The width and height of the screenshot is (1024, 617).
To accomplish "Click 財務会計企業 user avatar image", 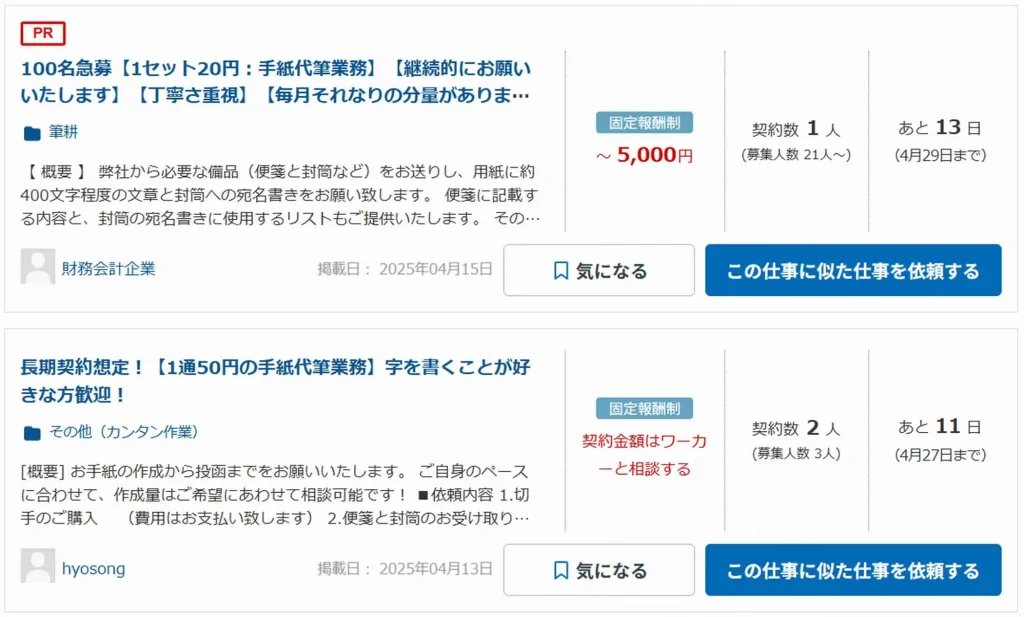I will point(37,267).
